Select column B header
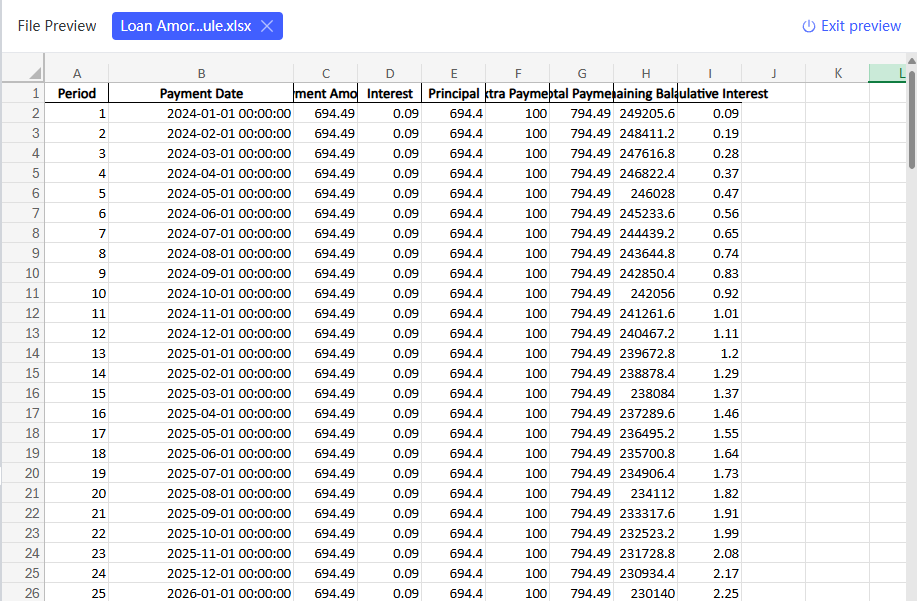Image resolution: width=917 pixels, height=601 pixels. (201, 73)
